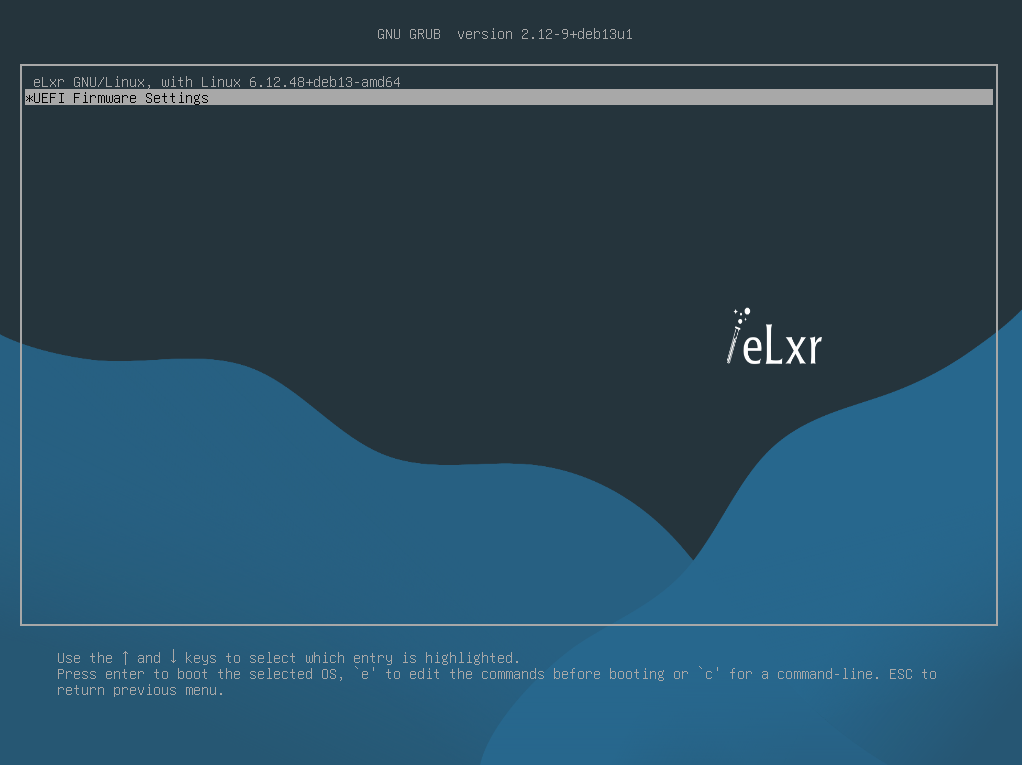The height and width of the screenshot is (765, 1022).
Task: Click the asterisk marker before UEFI Firmware Settings
Action: tap(28, 97)
